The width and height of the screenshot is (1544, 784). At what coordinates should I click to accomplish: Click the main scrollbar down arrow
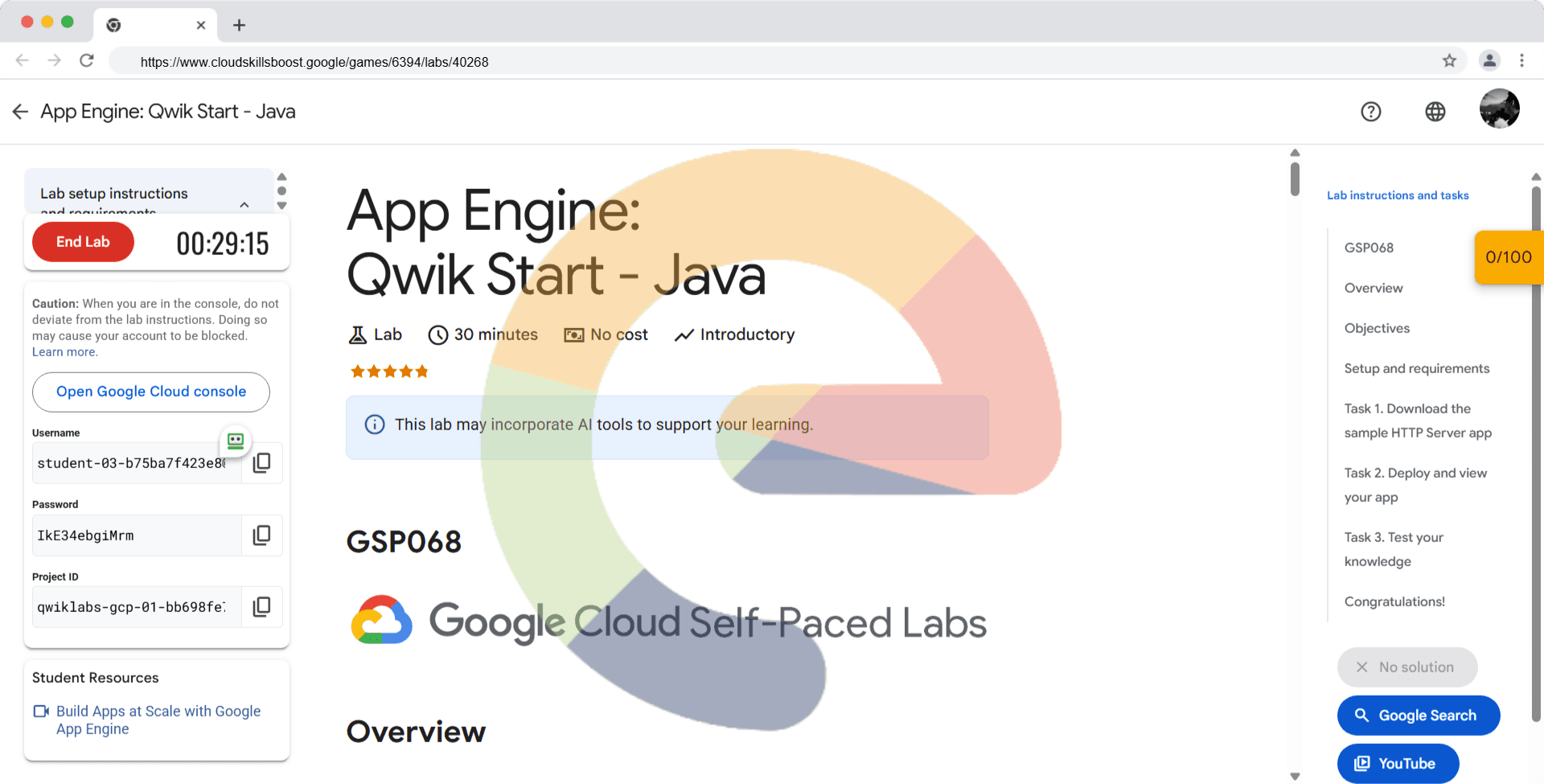pos(1295,776)
